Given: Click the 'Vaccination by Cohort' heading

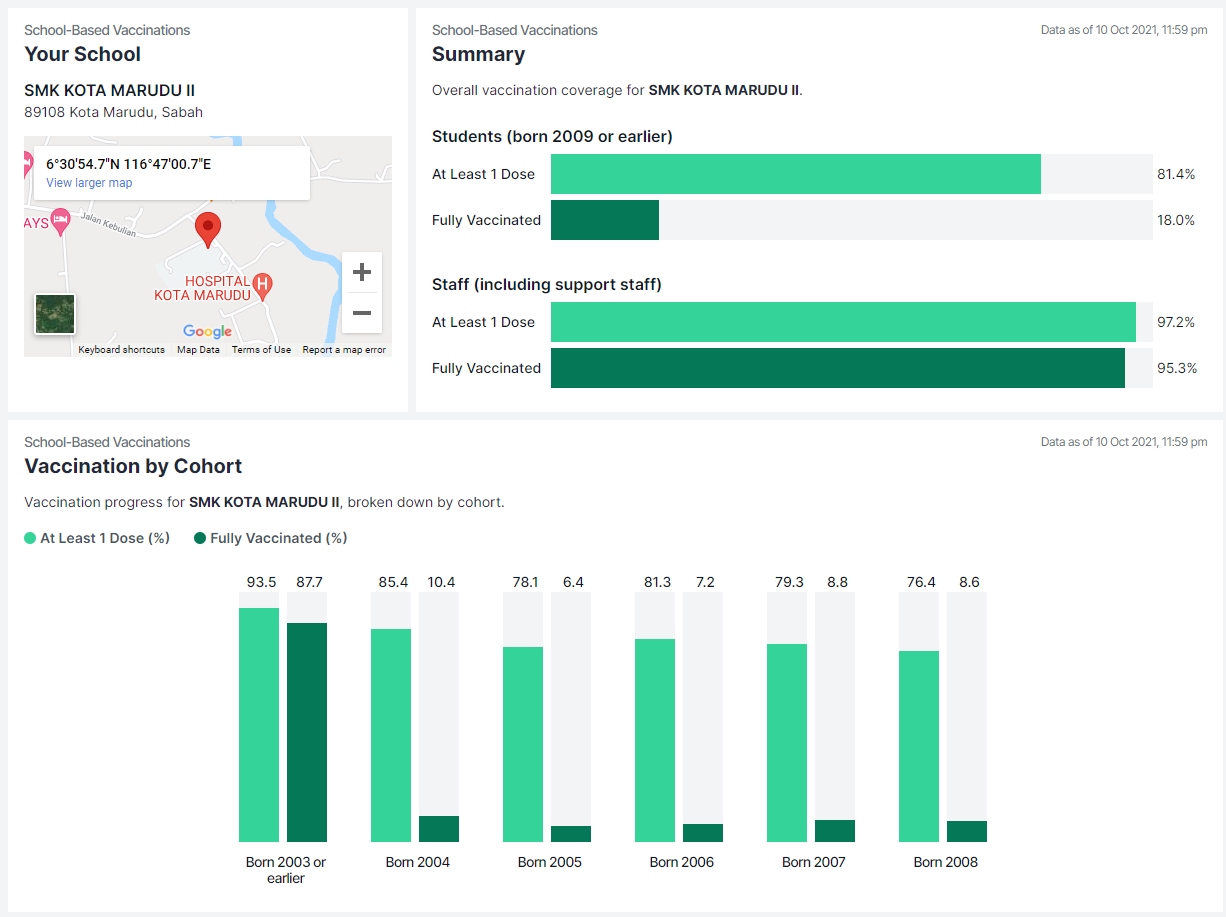Looking at the screenshot, I should tap(133, 466).
